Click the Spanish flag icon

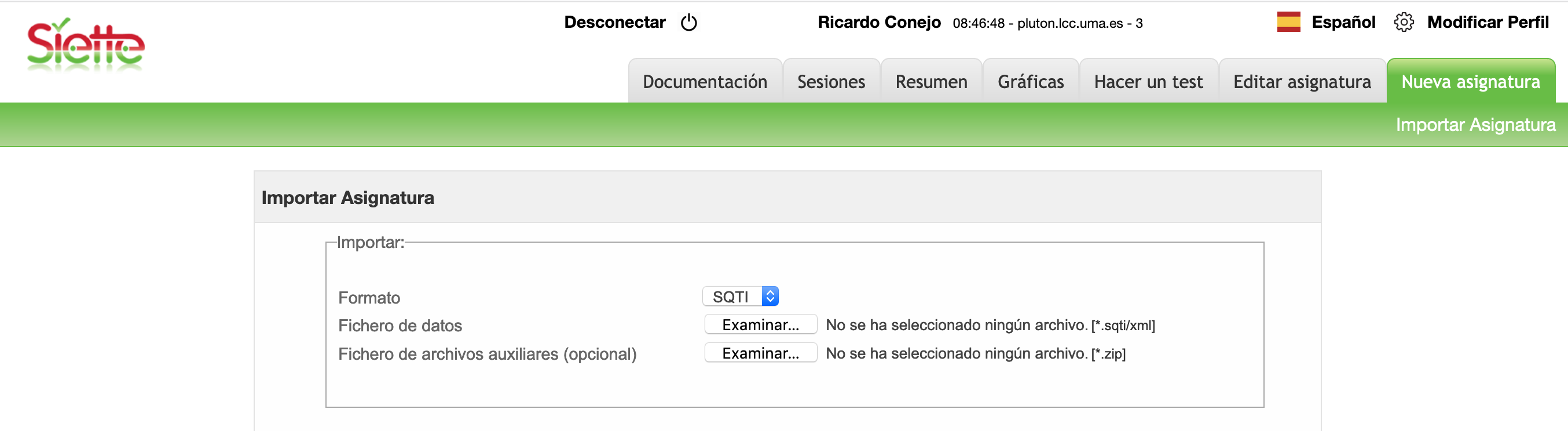(1288, 22)
